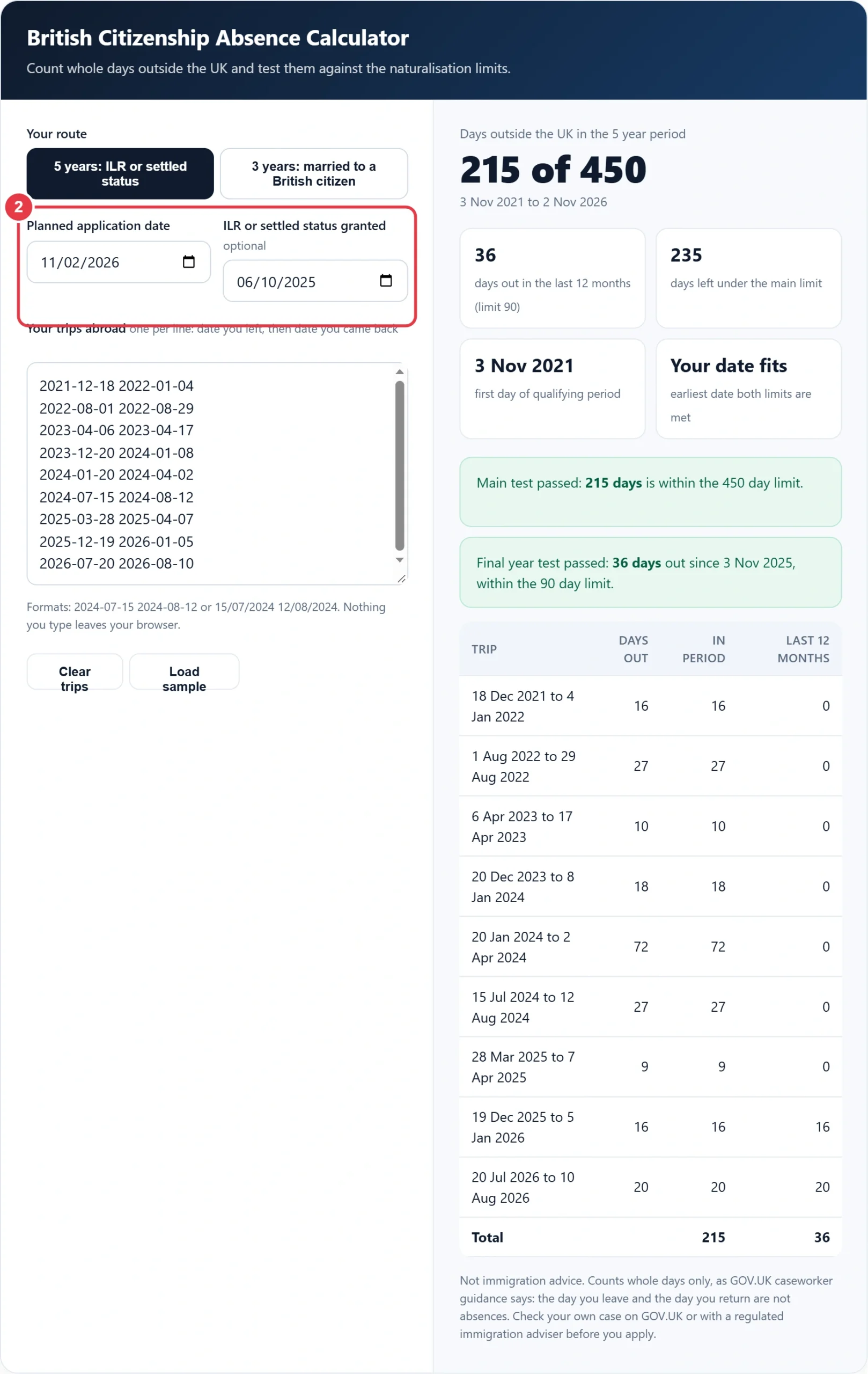The height and width of the screenshot is (1374, 868).
Task: Click trip line 2025-03-28 2025-04-07
Action: (116, 519)
